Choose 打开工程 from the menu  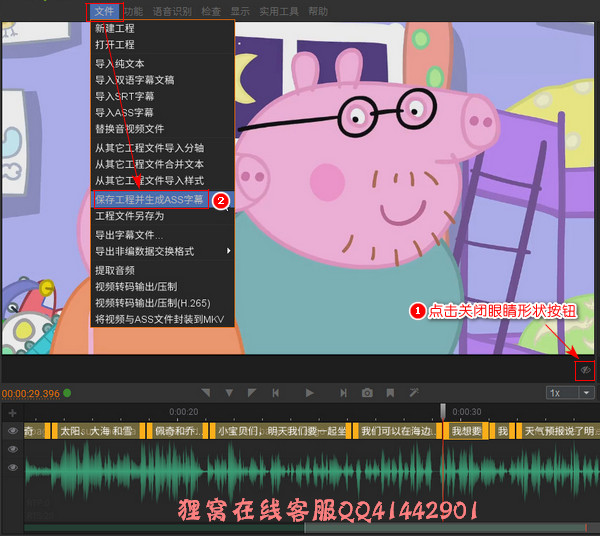pyautogui.click(x=163, y=45)
